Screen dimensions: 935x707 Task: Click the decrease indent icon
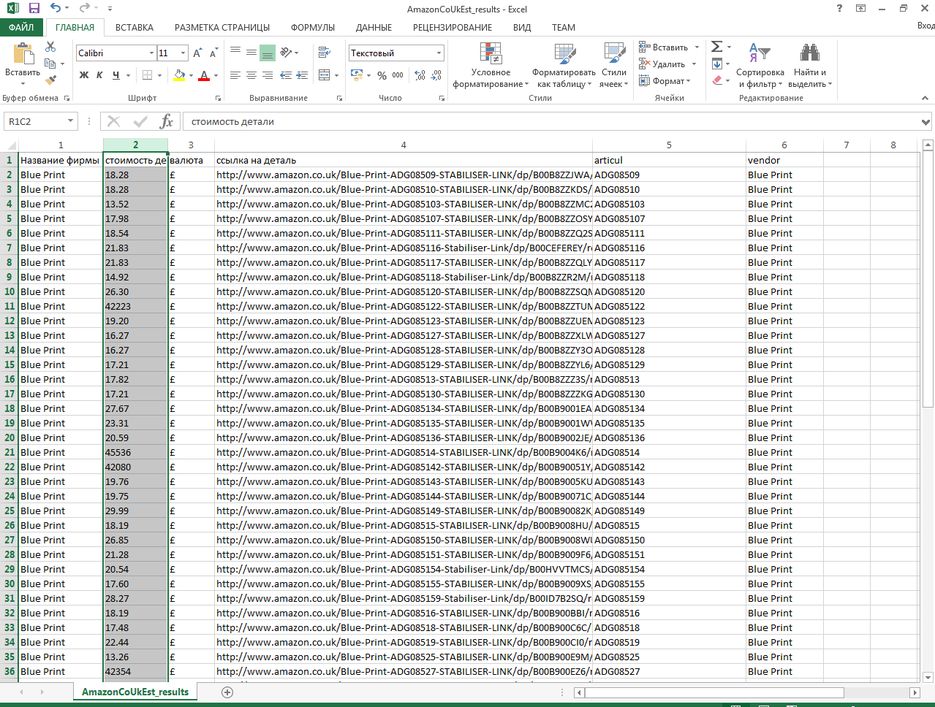click(286, 75)
